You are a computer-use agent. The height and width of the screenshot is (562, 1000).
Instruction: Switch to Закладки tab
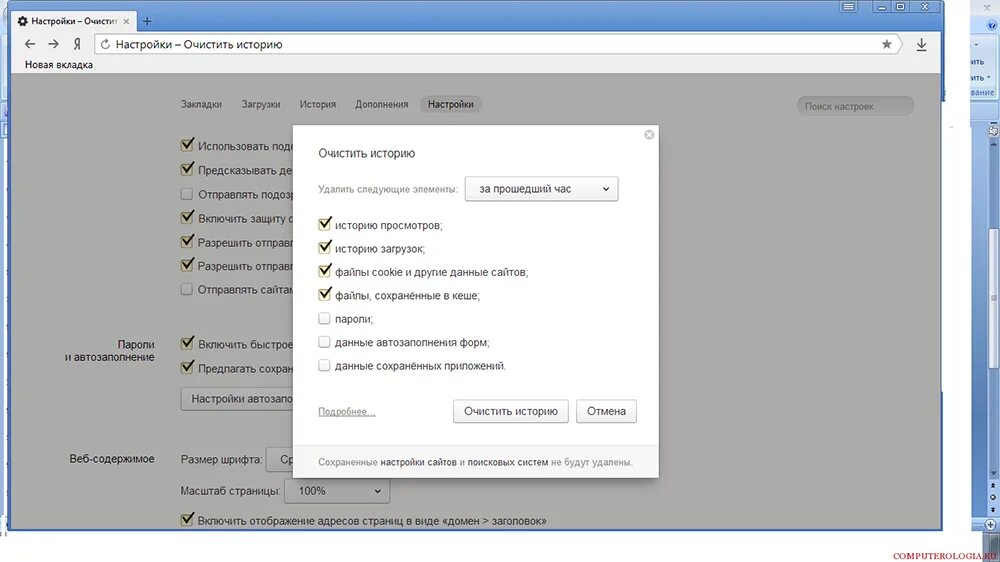tap(201, 104)
